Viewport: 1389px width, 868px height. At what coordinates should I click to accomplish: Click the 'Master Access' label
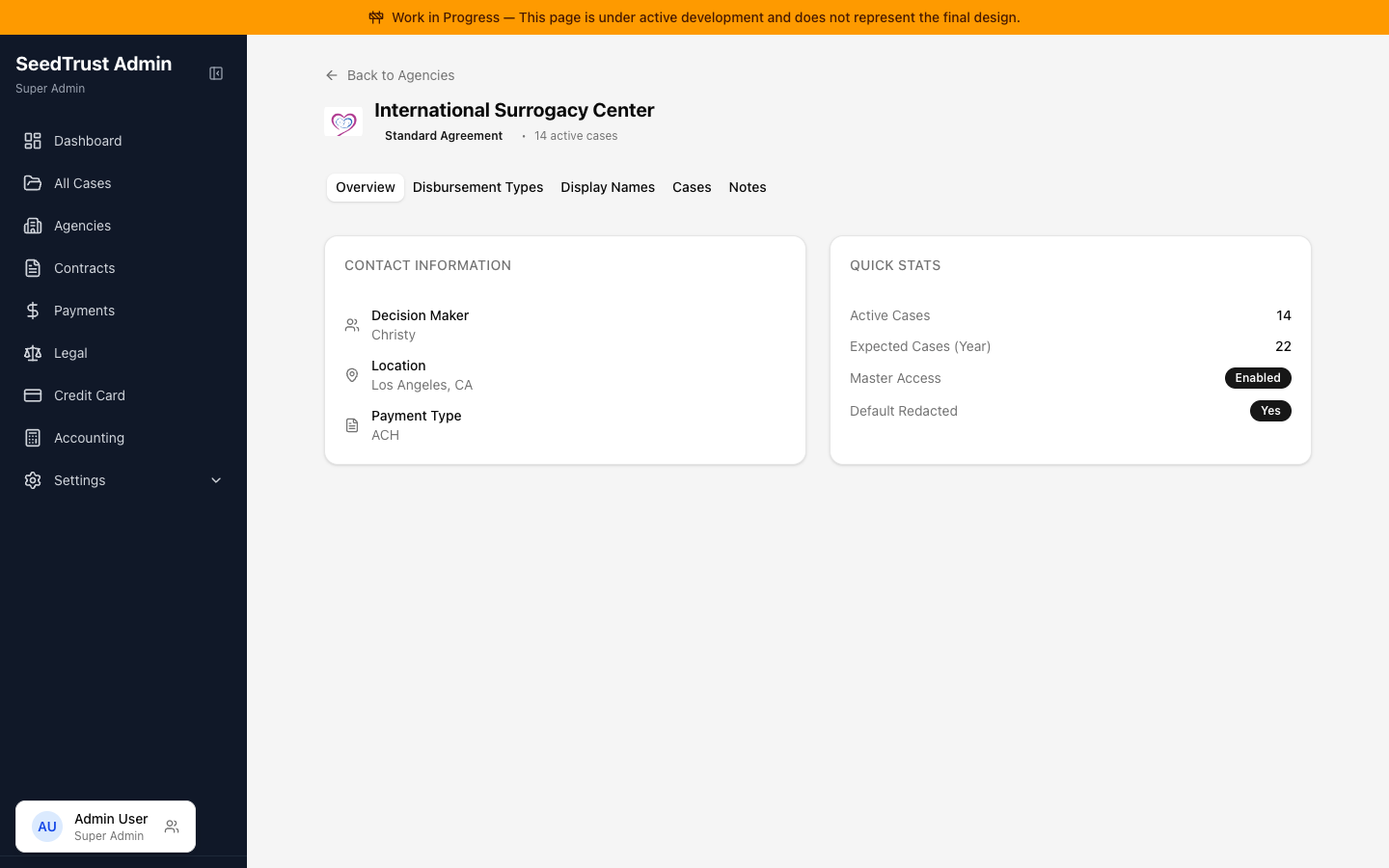895,378
